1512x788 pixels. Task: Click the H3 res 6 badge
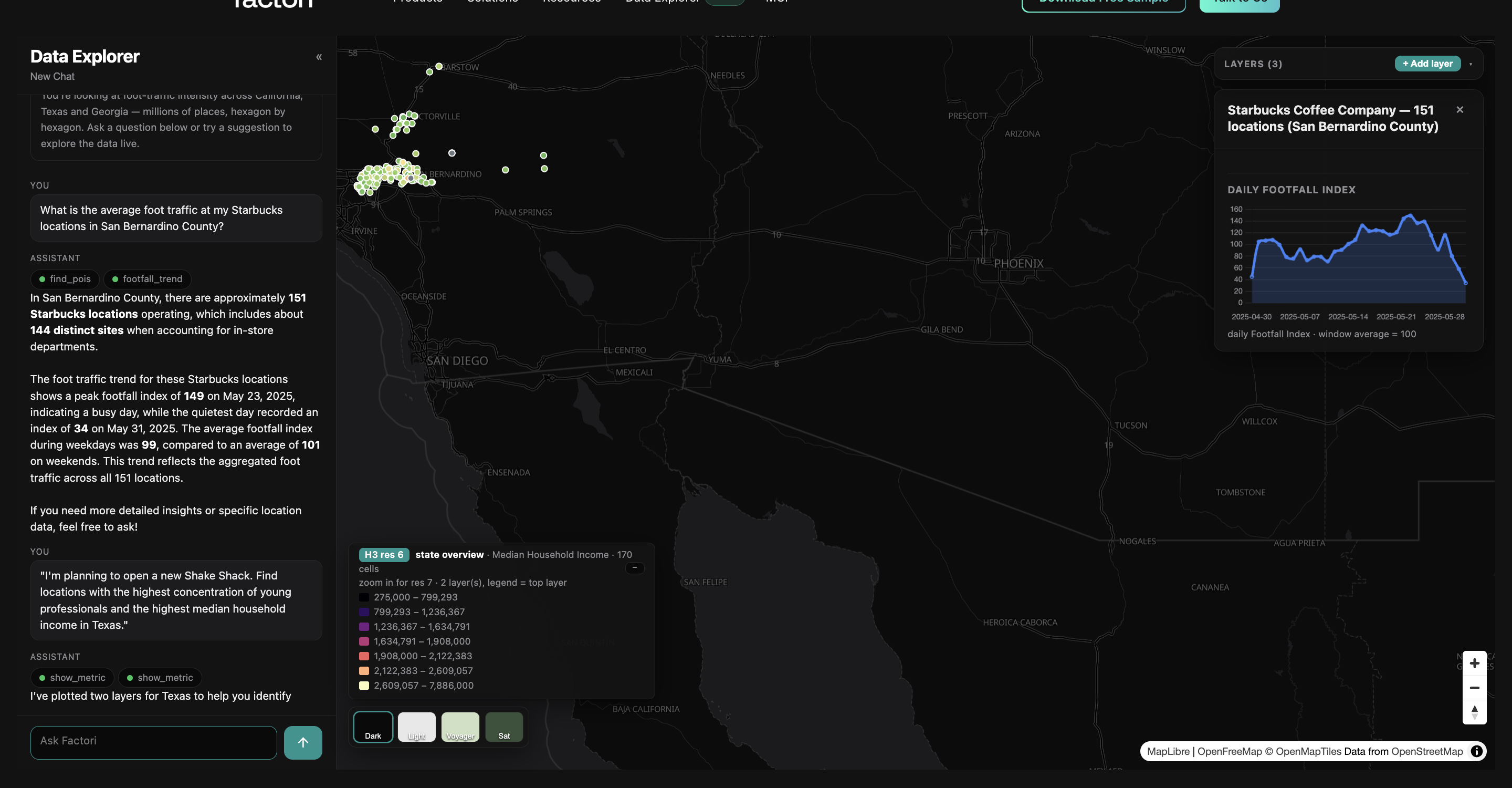point(384,554)
